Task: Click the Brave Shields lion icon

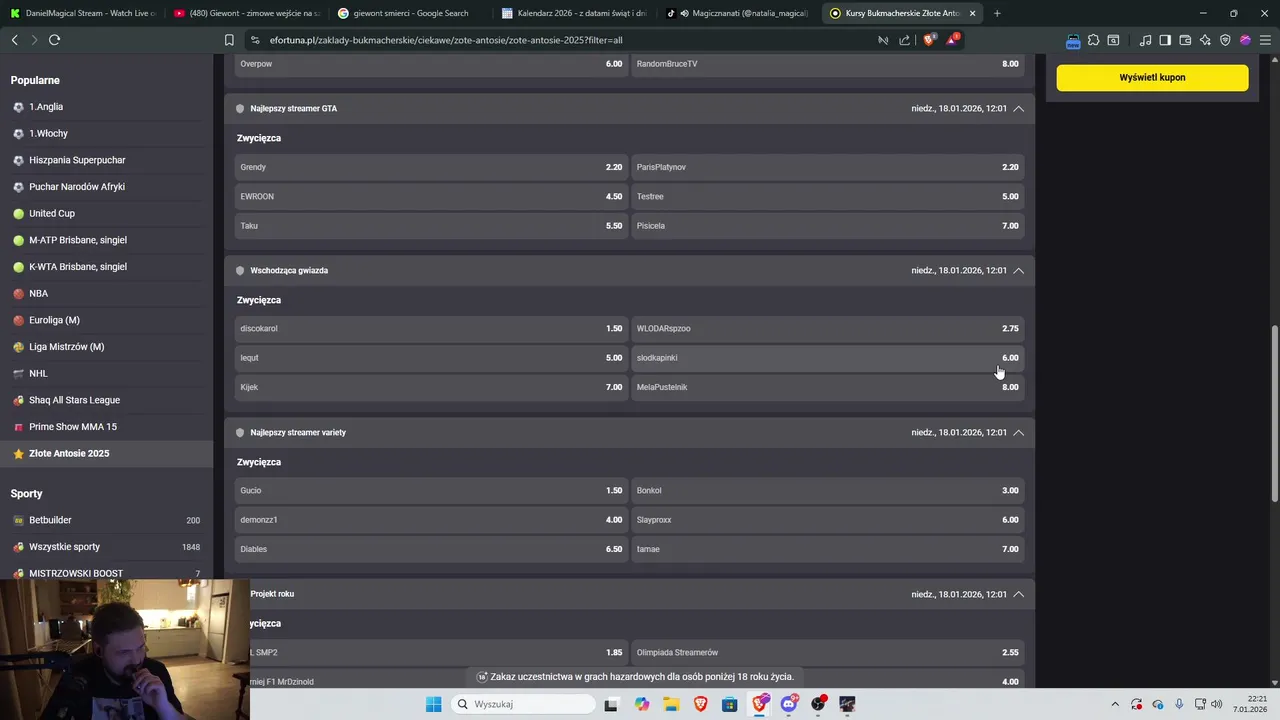Action: 929,40
